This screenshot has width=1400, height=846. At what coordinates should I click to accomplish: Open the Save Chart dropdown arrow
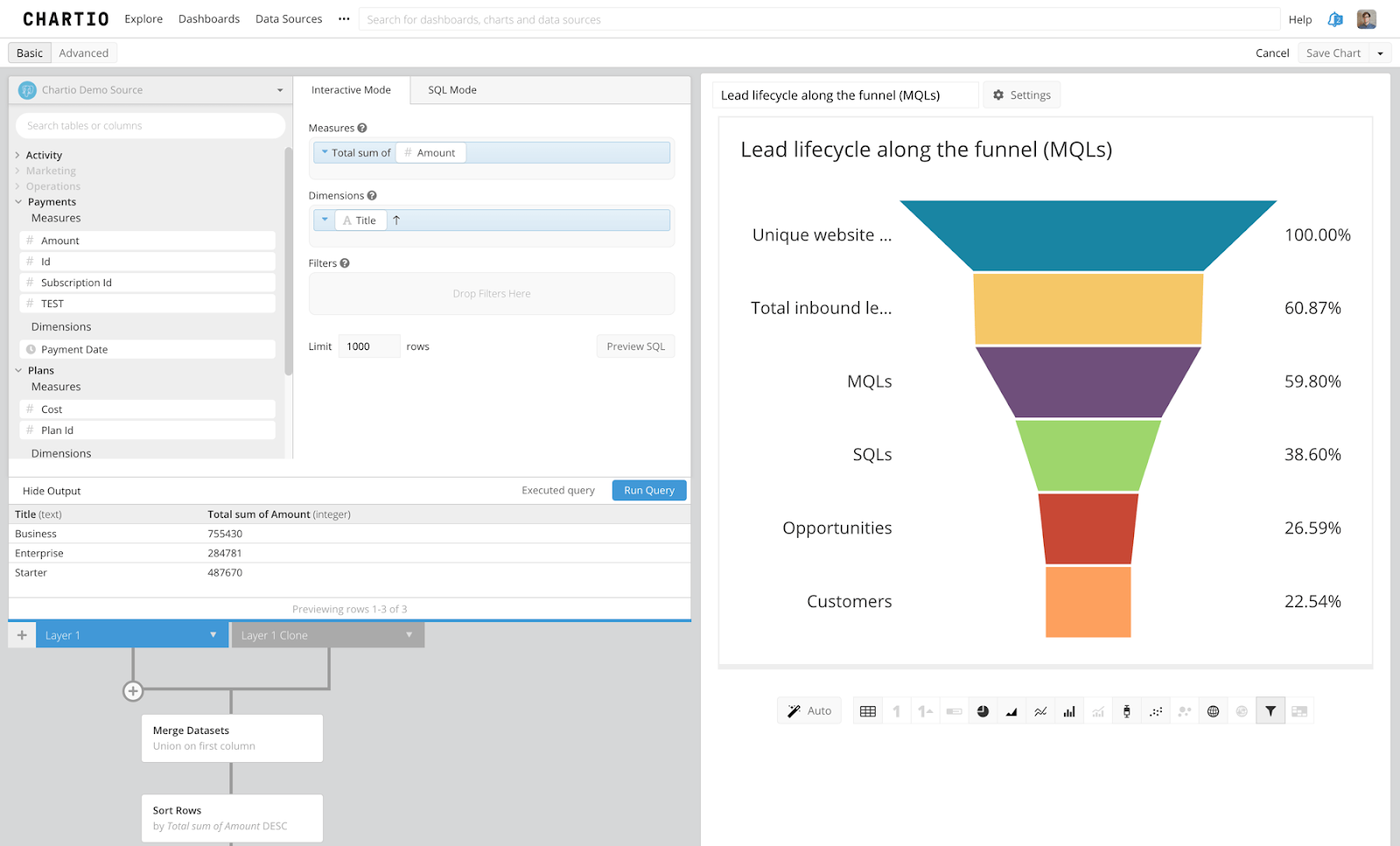coord(1378,52)
